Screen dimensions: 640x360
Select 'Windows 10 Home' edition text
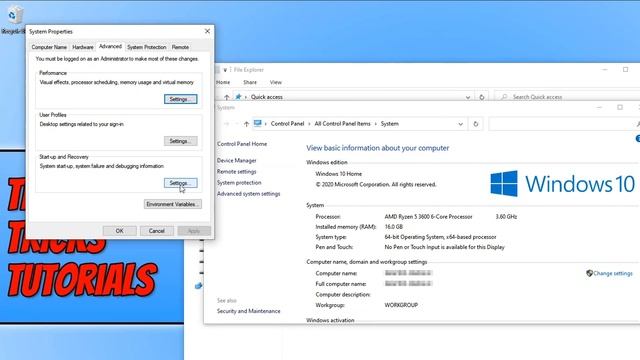(x=338, y=174)
